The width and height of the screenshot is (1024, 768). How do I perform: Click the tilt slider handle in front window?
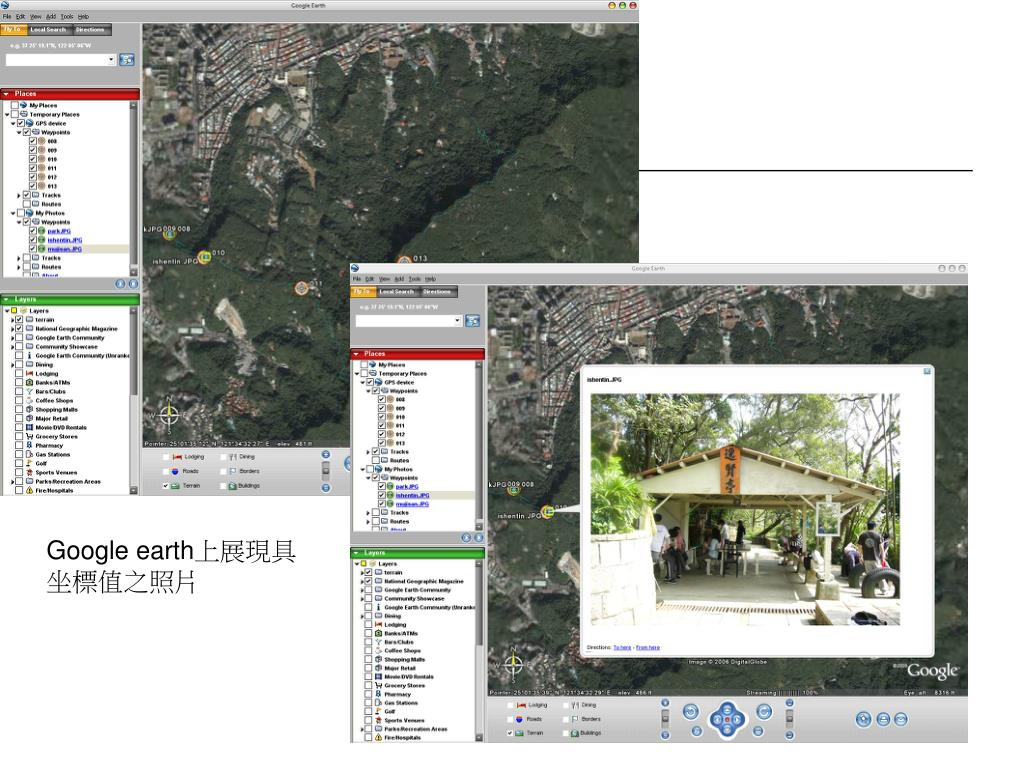[x=789, y=719]
